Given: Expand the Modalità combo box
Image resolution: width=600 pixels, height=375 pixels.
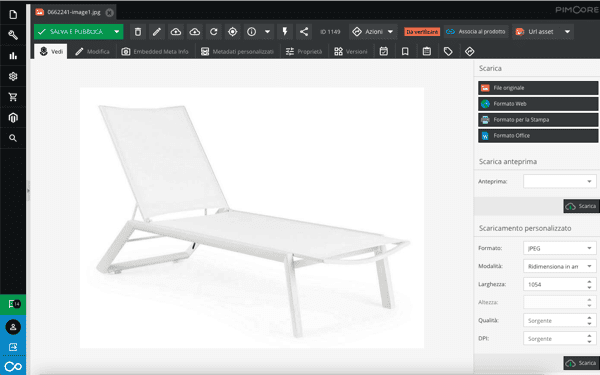Looking at the screenshot, I should 559,266.
